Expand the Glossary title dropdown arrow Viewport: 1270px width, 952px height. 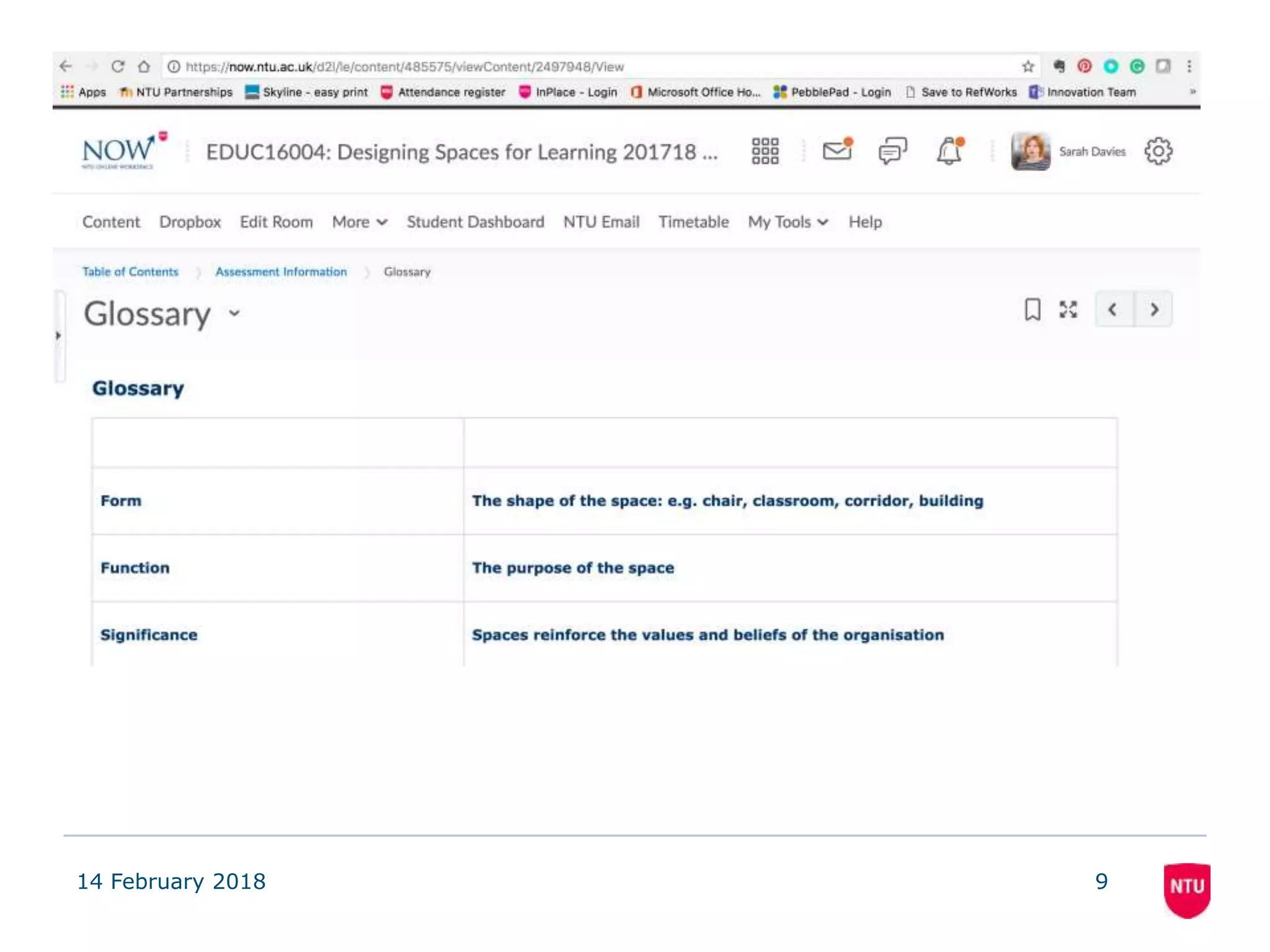coord(234,313)
